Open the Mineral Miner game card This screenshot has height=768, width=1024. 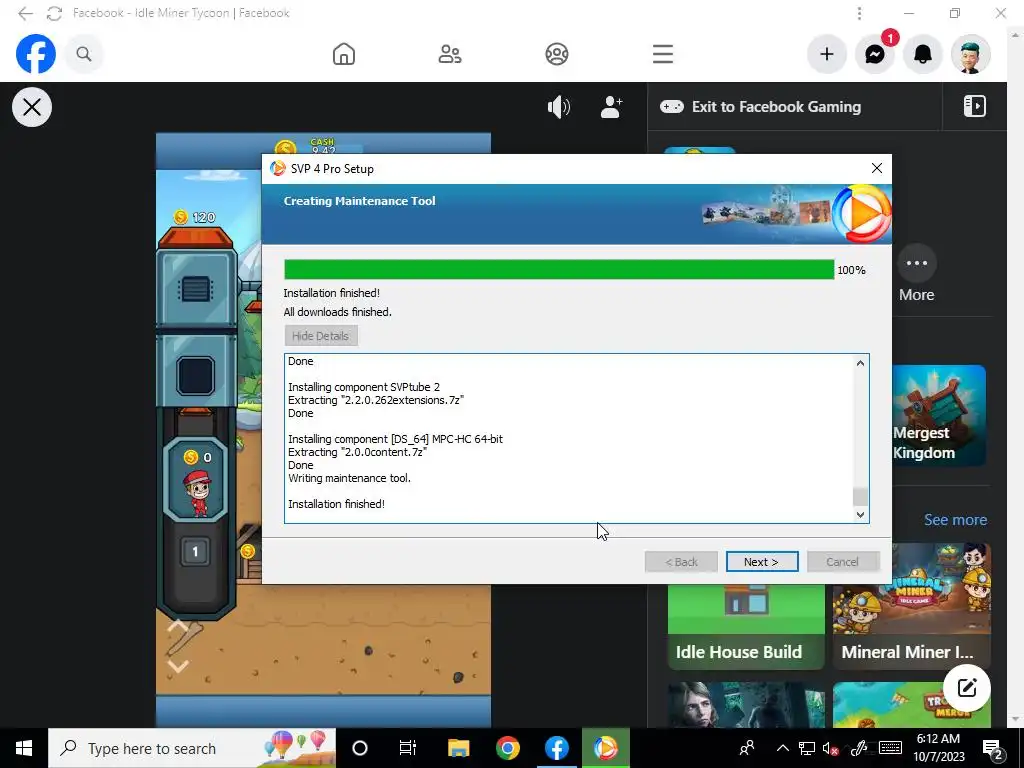click(x=912, y=606)
